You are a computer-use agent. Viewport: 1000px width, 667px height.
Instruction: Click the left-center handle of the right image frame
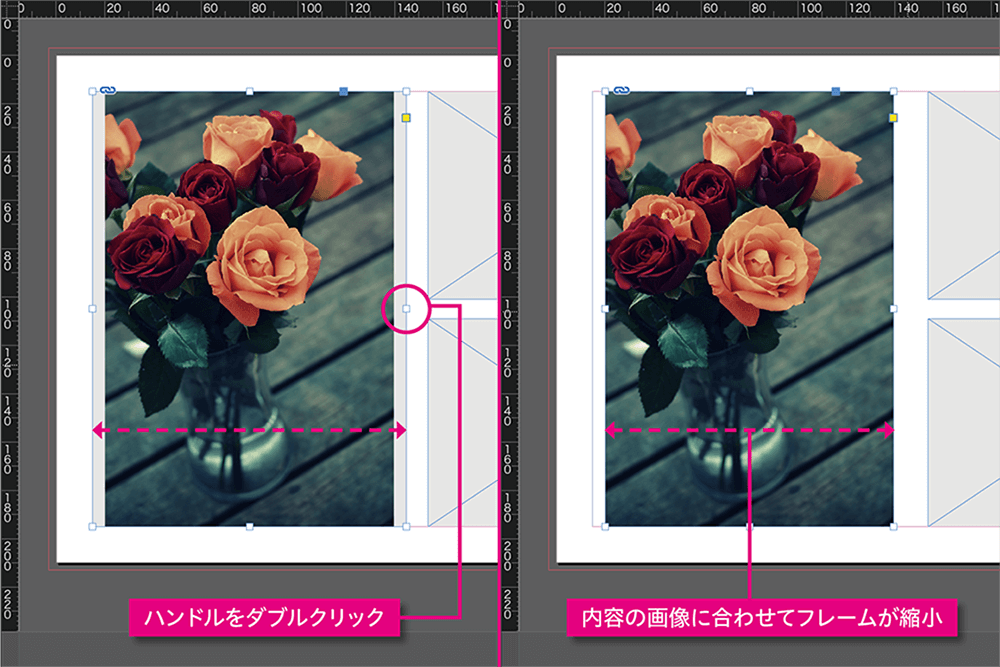(603, 310)
